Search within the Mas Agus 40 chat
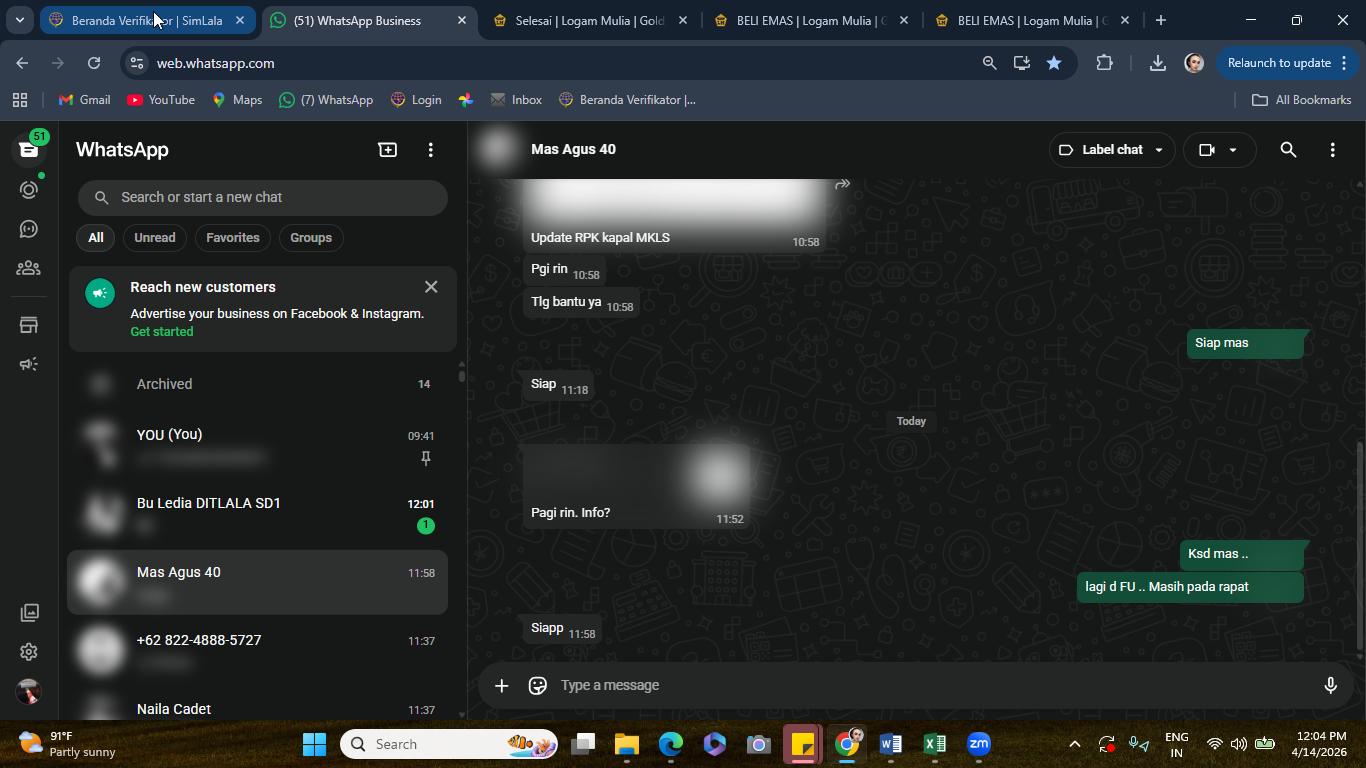1366x768 pixels. coord(1288,150)
